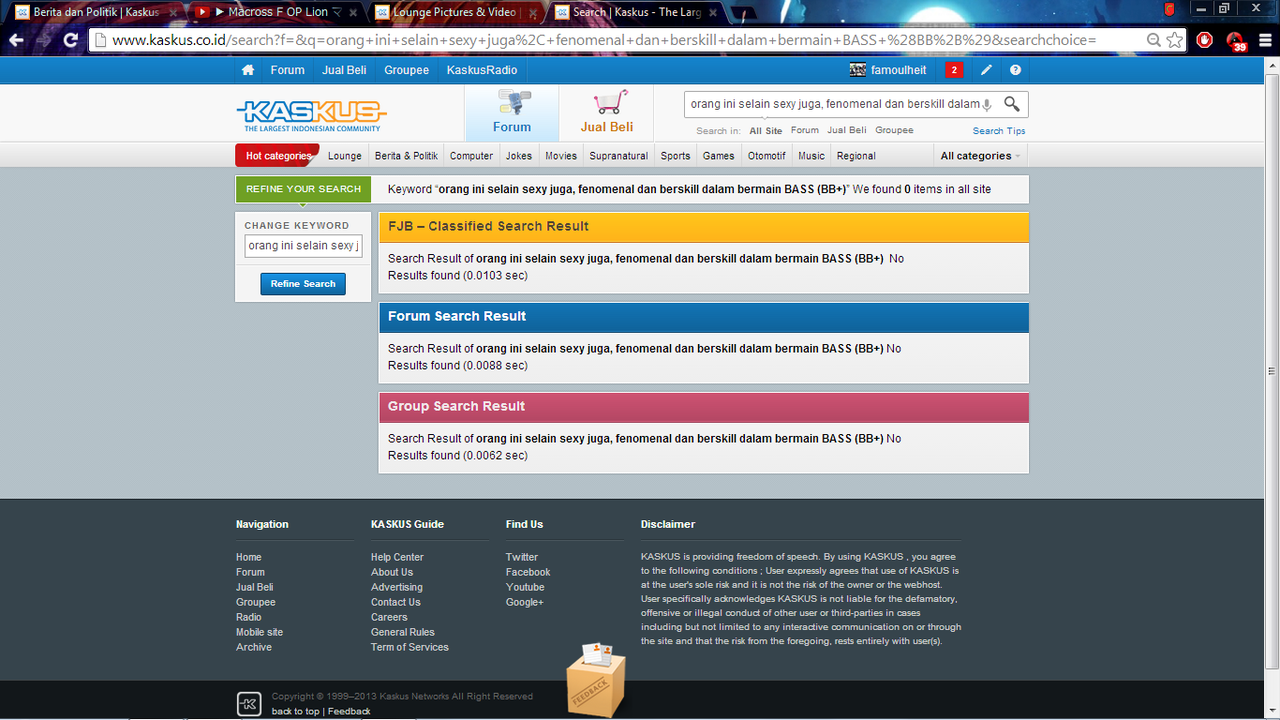Click FJB – Classified Search Result header
1280x720 pixels.
click(703, 226)
